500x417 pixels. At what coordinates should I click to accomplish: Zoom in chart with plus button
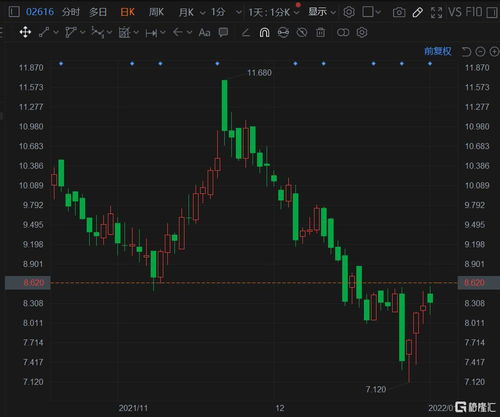point(494,52)
